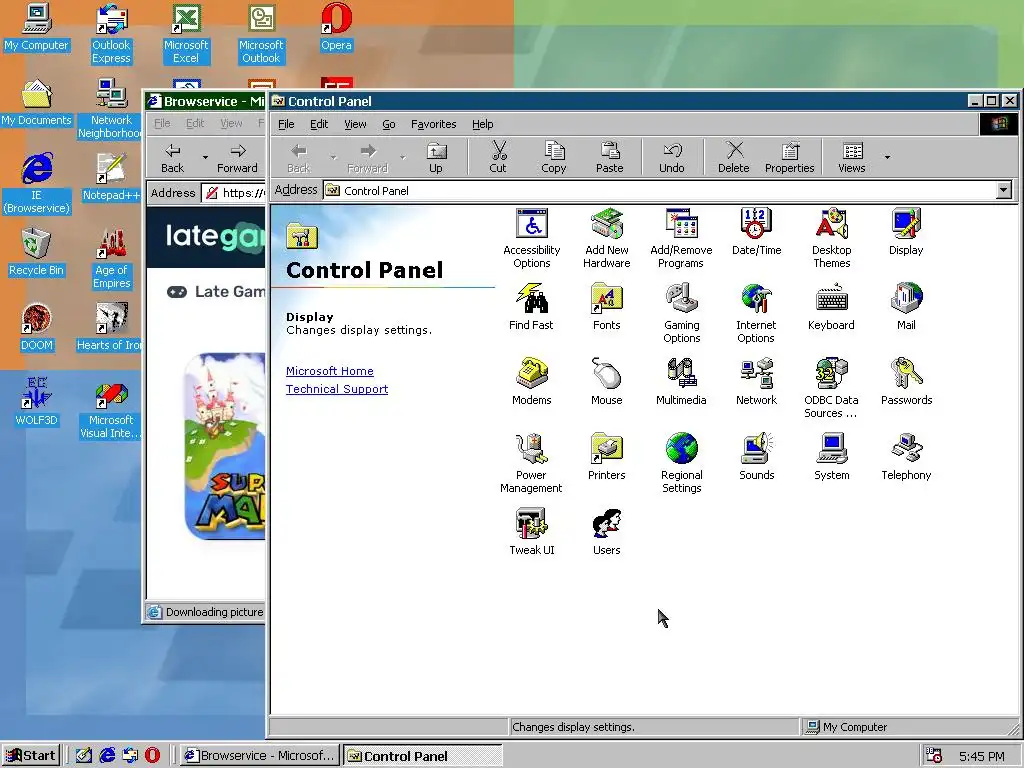
Task: Expand the Back dropdown arrow in Browservice window
Action: click(x=205, y=157)
